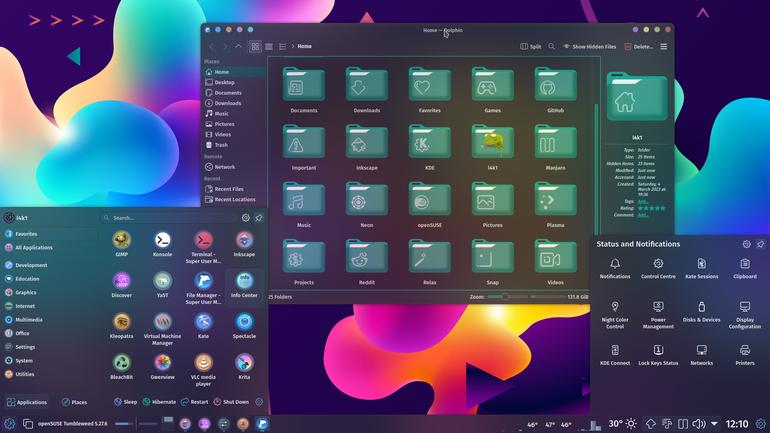Screen dimensions: 770x433
Task: Switch to the Places tab in launcher
Action: [75, 402]
